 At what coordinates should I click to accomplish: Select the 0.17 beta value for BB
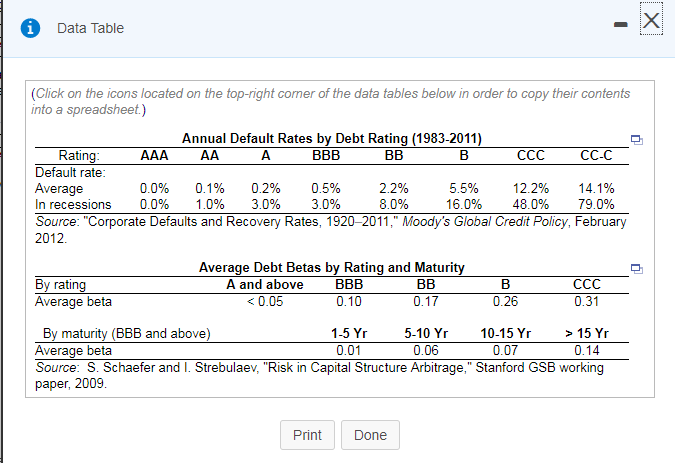click(426, 301)
